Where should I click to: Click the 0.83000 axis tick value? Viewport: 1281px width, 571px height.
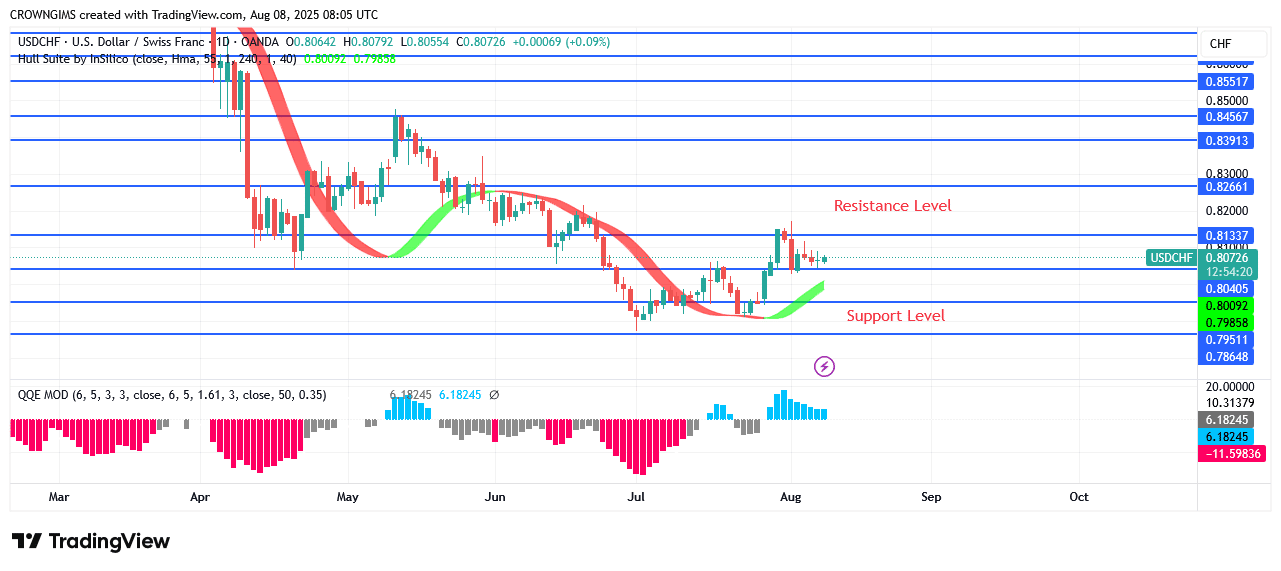pyautogui.click(x=1226, y=174)
